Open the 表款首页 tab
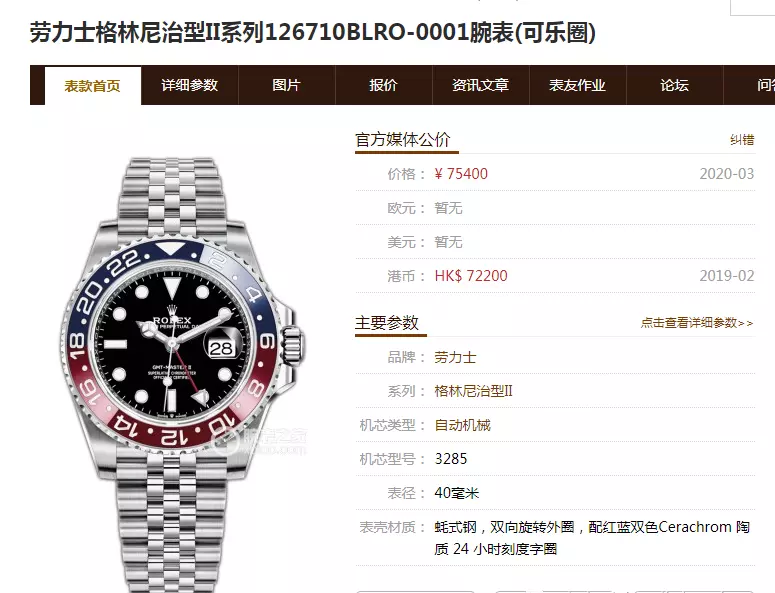Image resolution: width=775 pixels, height=593 pixels. tap(93, 86)
